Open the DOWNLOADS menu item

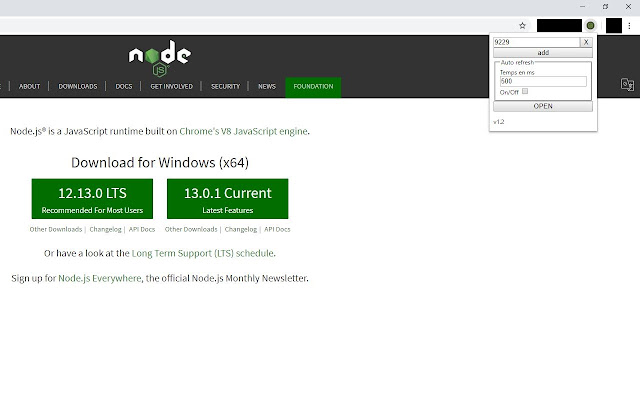78,87
